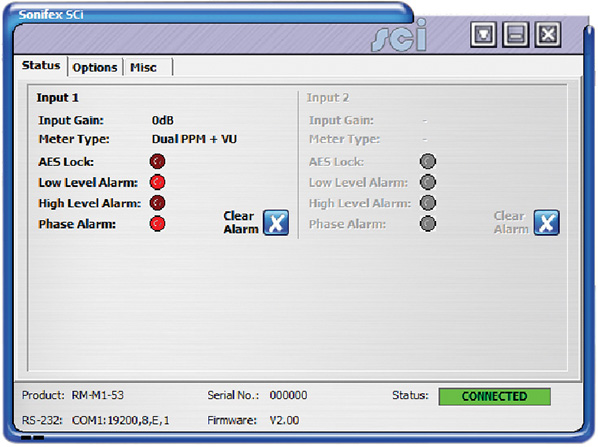Image resolution: width=598 pixels, height=447 pixels.
Task: Click Input 1 Clear Alarm X button
Action: [x=276, y=222]
